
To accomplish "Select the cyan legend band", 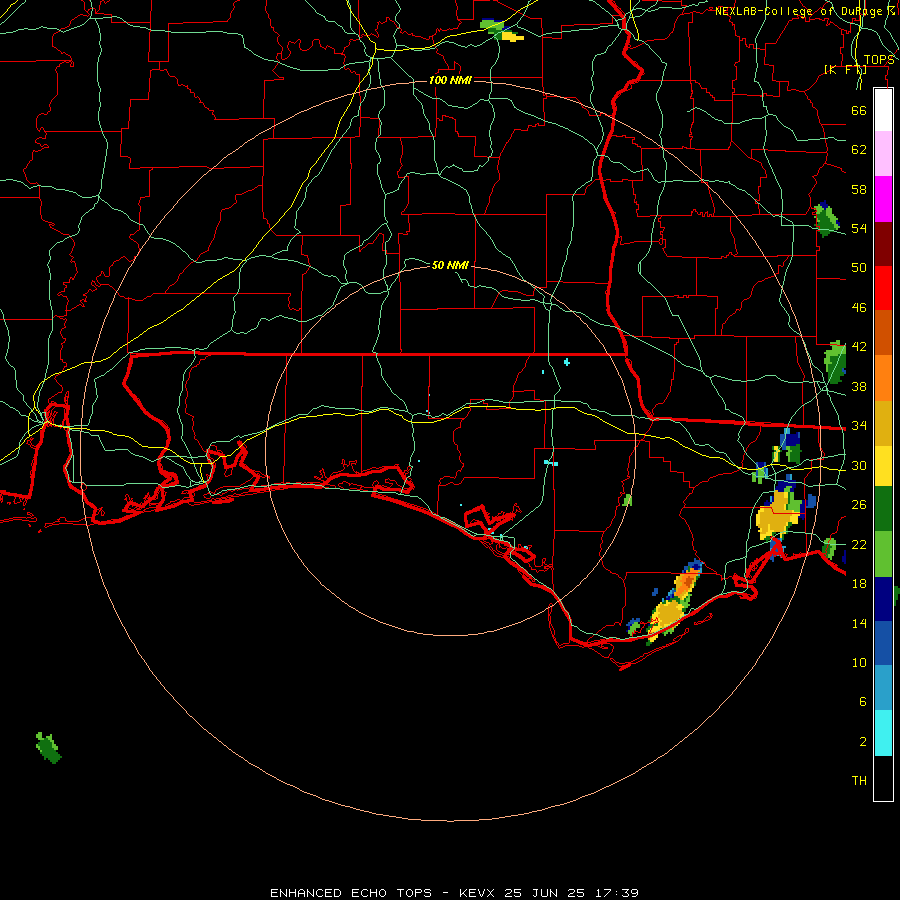I will [883, 733].
